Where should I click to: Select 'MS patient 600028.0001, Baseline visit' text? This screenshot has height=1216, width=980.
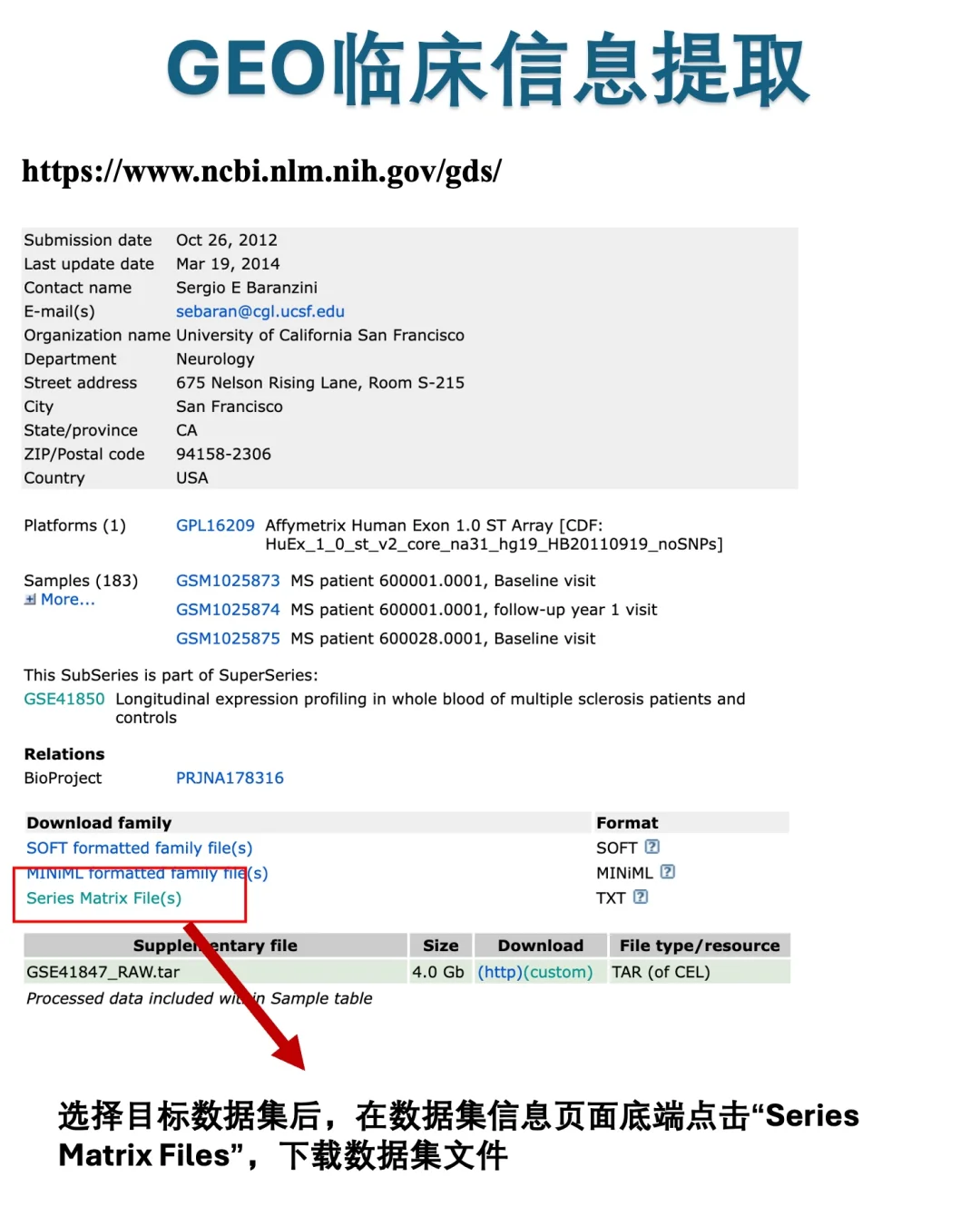[443, 639]
